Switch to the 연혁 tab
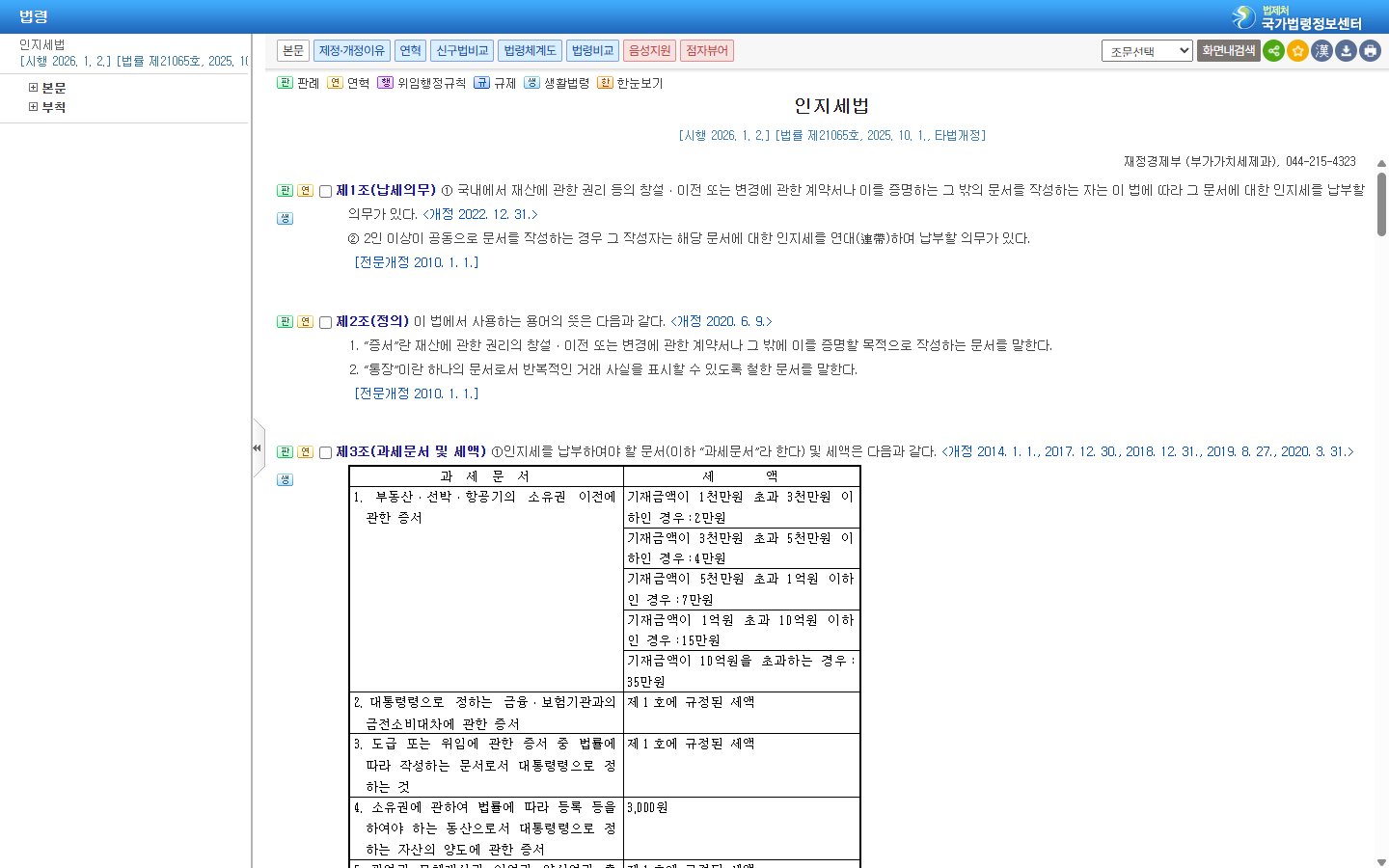1389x868 pixels. (411, 50)
